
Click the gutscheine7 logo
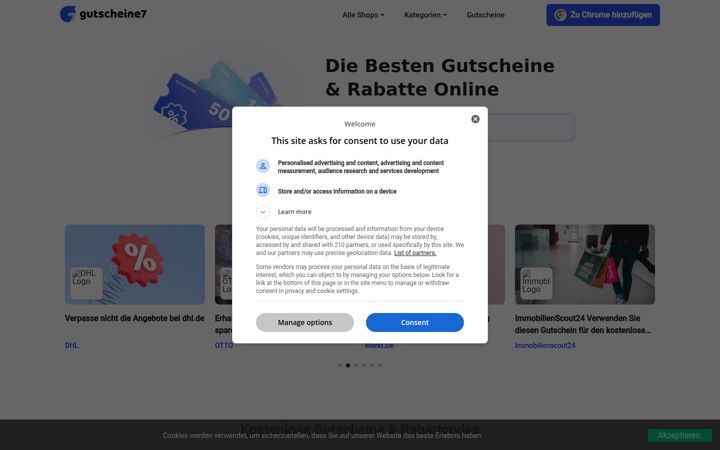point(103,14)
